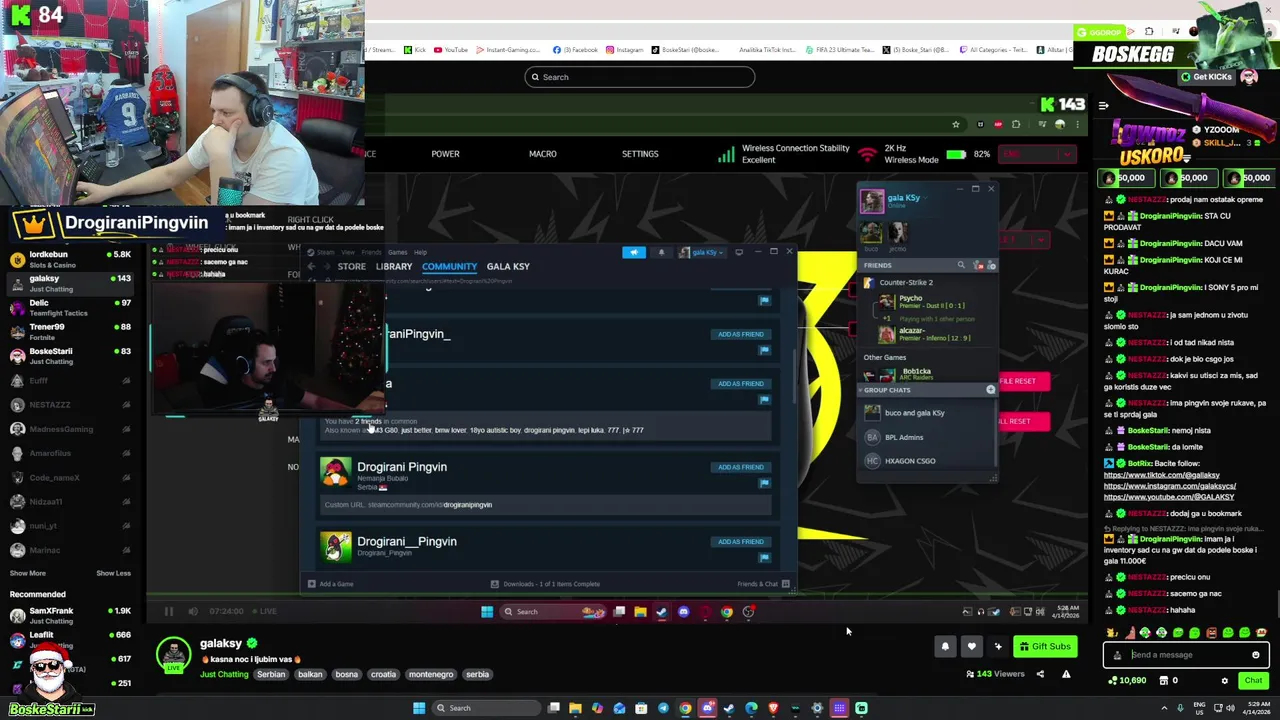
Task: Click Kick search box
Action: [x=640, y=77]
